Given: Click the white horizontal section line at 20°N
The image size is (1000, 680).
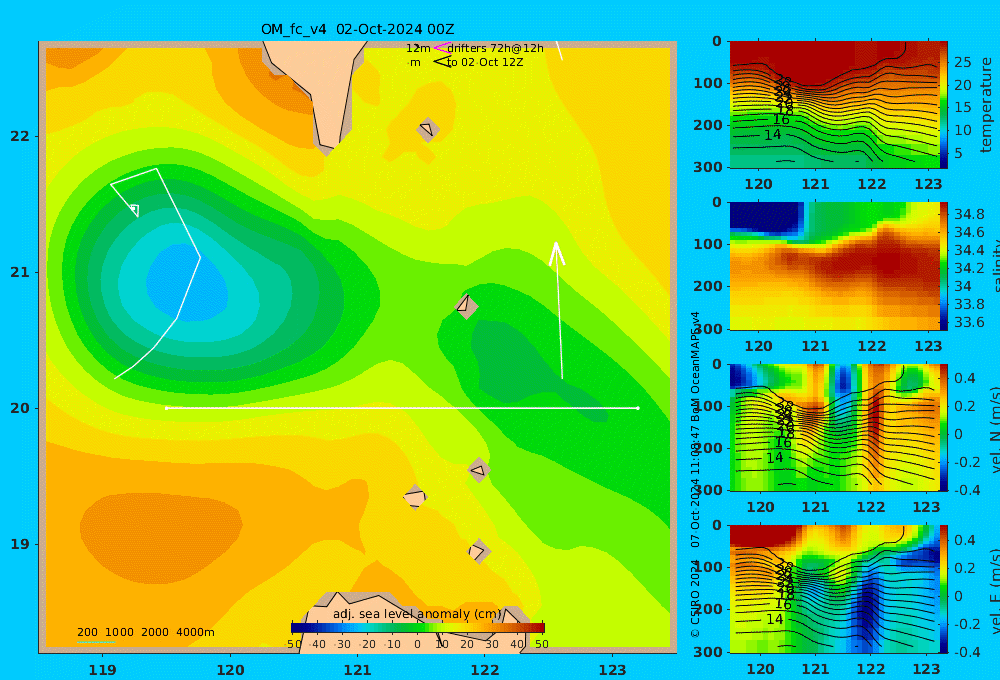Looking at the screenshot, I should tap(402, 408).
